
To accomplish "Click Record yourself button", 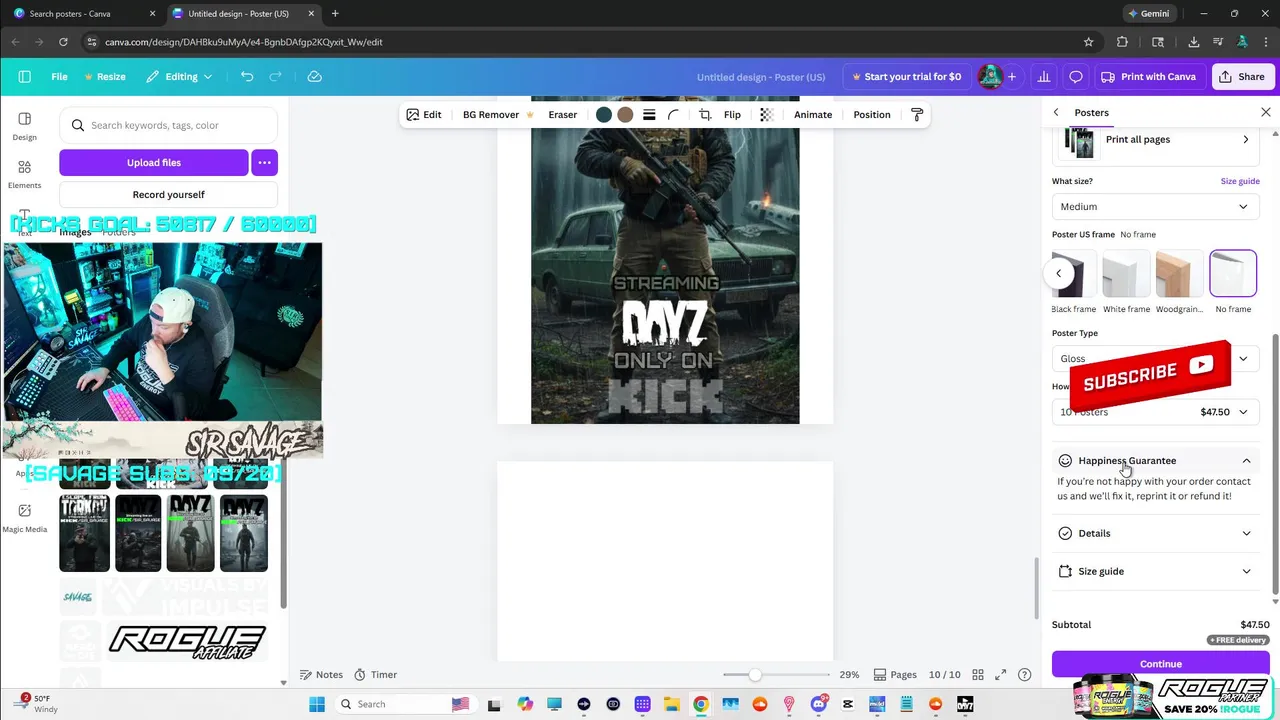I will pyautogui.click(x=168, y=195).
